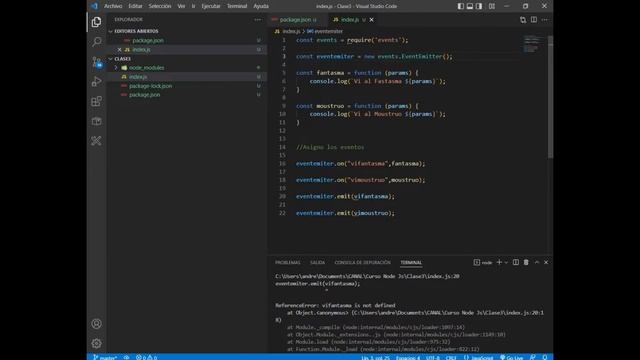Open the Selección menu
Viewport: 640px width, 360px height.
coord(160,6)
